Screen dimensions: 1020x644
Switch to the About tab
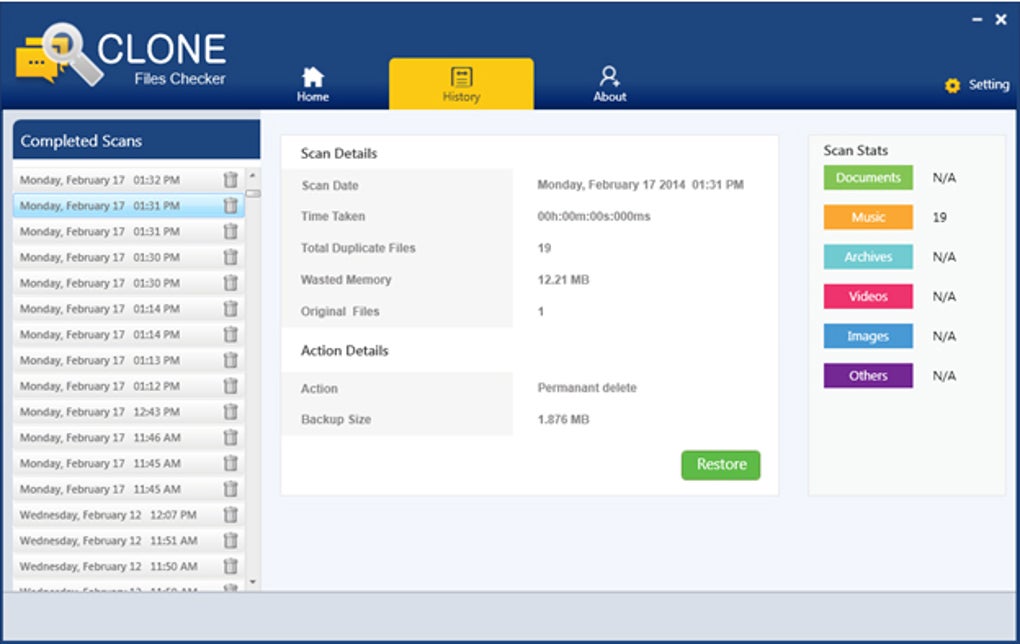tap(610, 85)
